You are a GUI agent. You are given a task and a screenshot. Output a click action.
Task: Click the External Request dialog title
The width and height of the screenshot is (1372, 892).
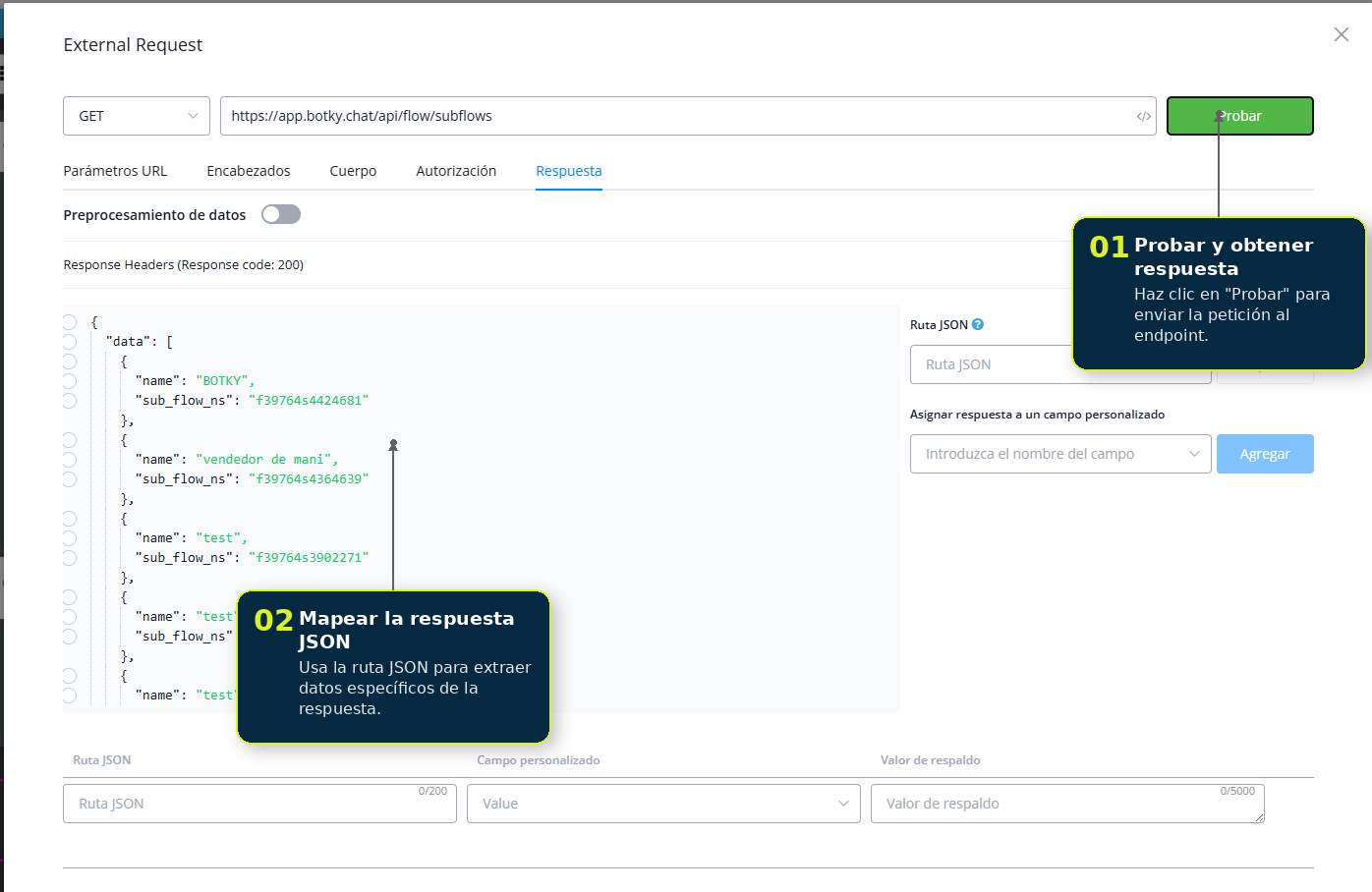coord(133,45)
